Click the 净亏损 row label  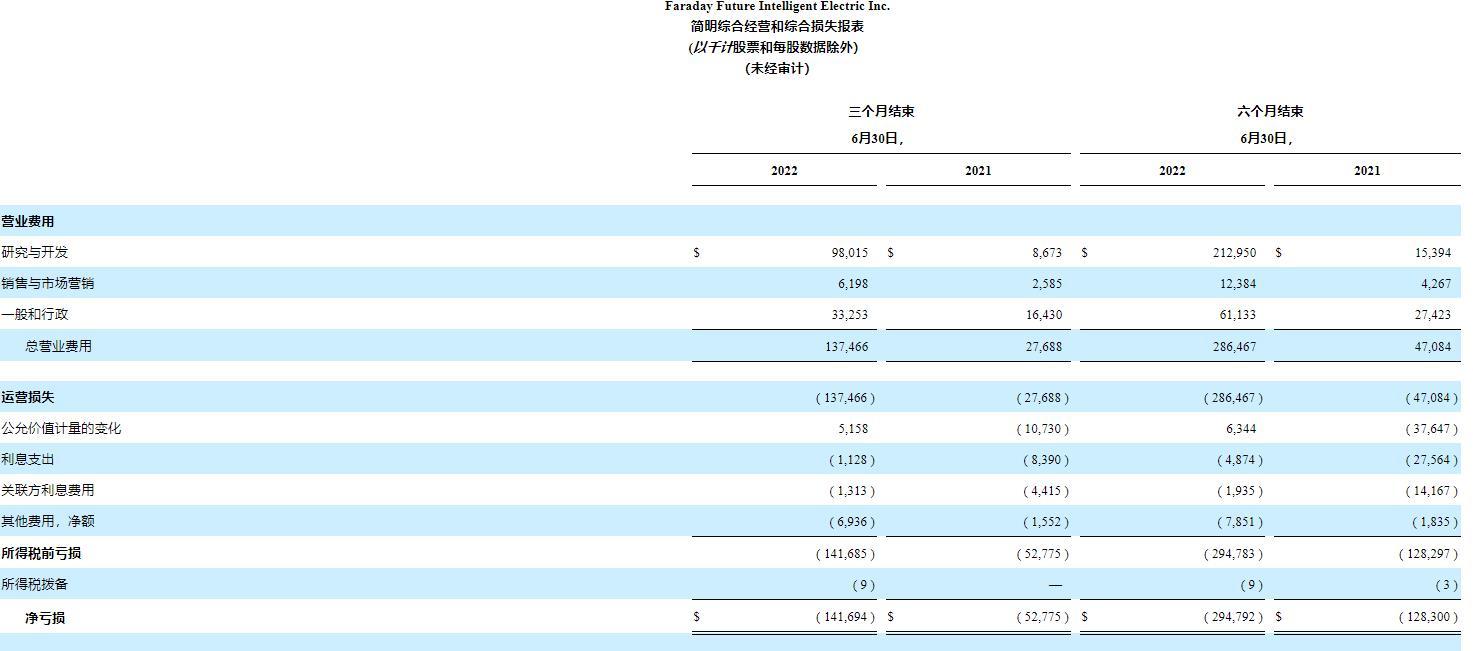46,619
